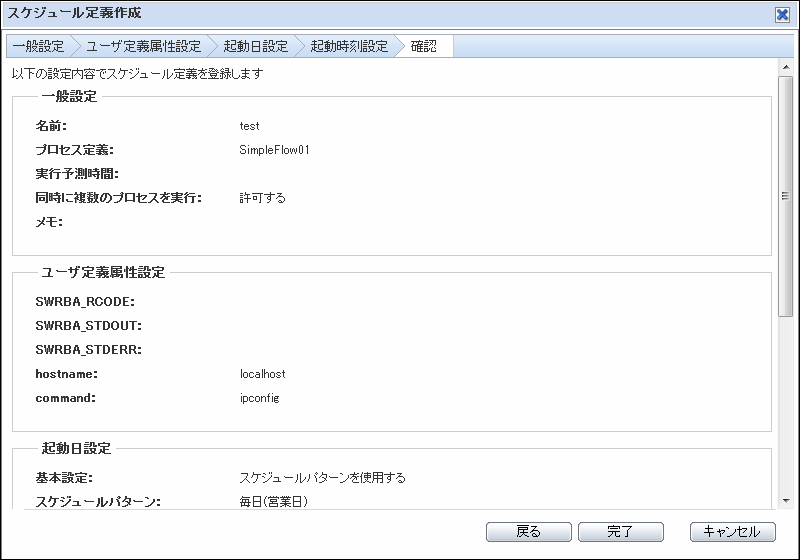Image resolution: width=800 pixels, height=560 pixels.
Task: Click the 基本設定: label
Action: coord(64,478)
